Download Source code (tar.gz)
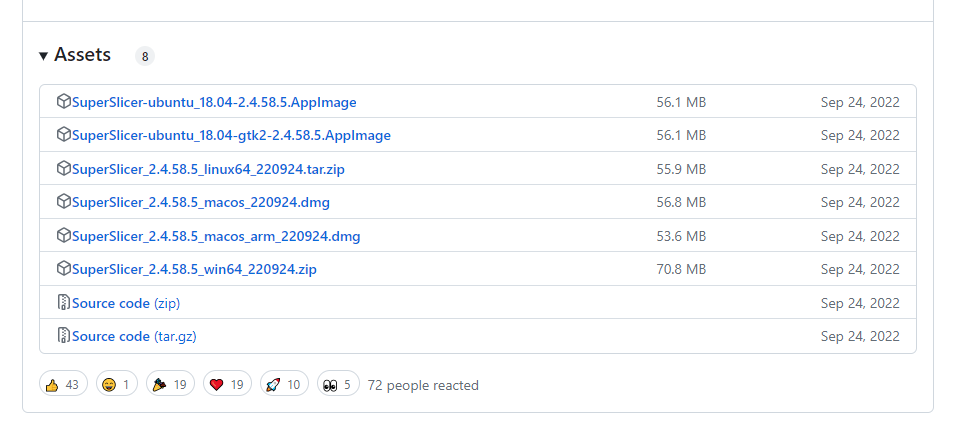 pyautogui.click(x=134, y=336)
